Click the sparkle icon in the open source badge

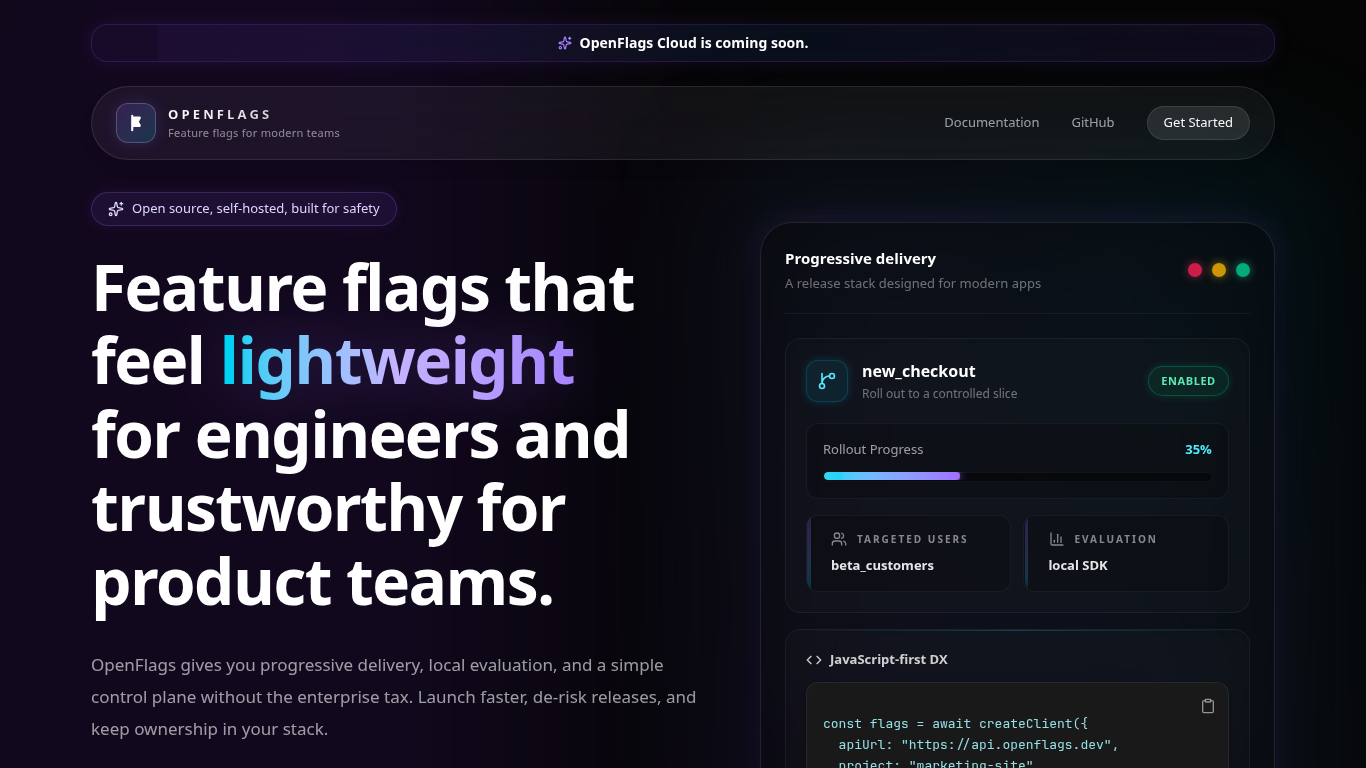click(116, 209)
